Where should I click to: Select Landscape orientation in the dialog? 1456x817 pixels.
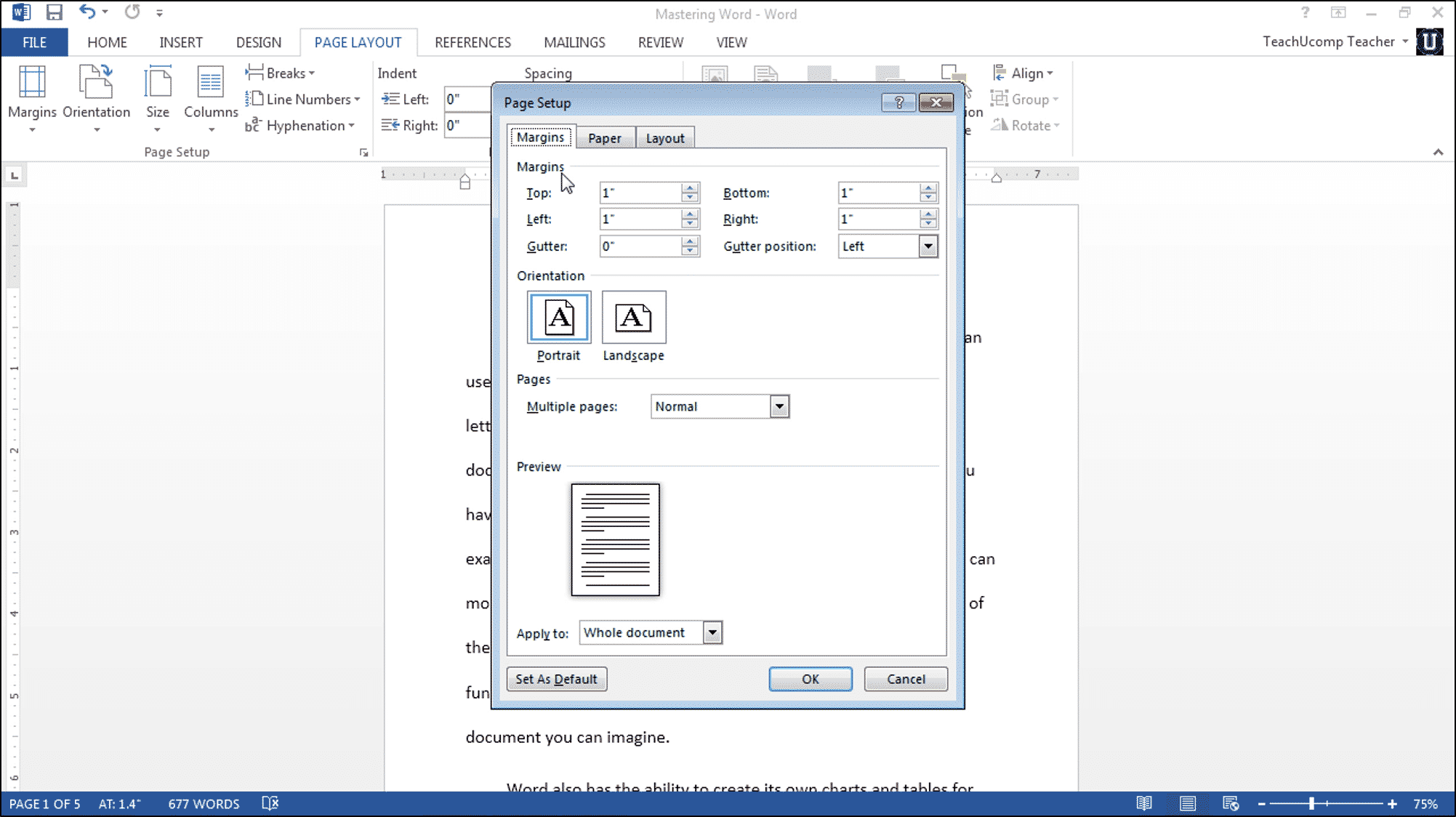coord(633,318)
